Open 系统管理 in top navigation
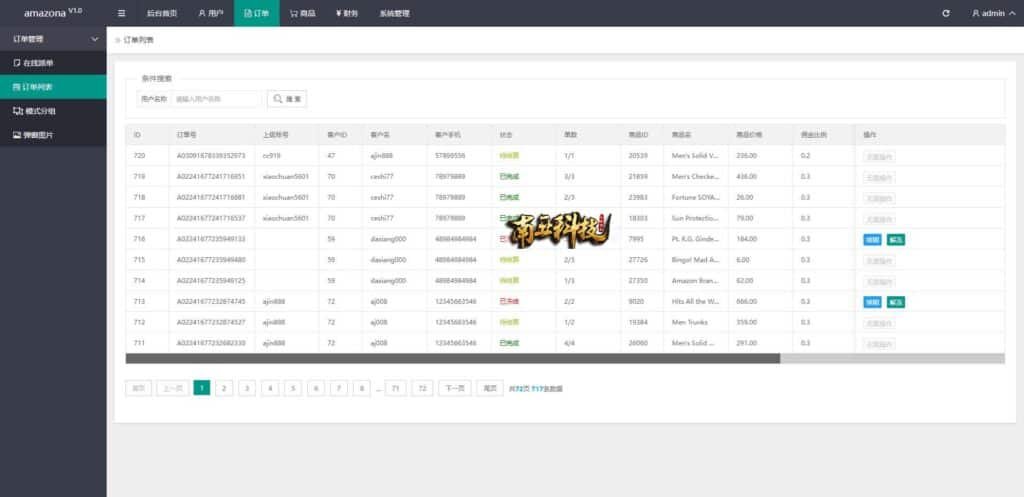This screenshot has width=1024, height=497. 394,13
